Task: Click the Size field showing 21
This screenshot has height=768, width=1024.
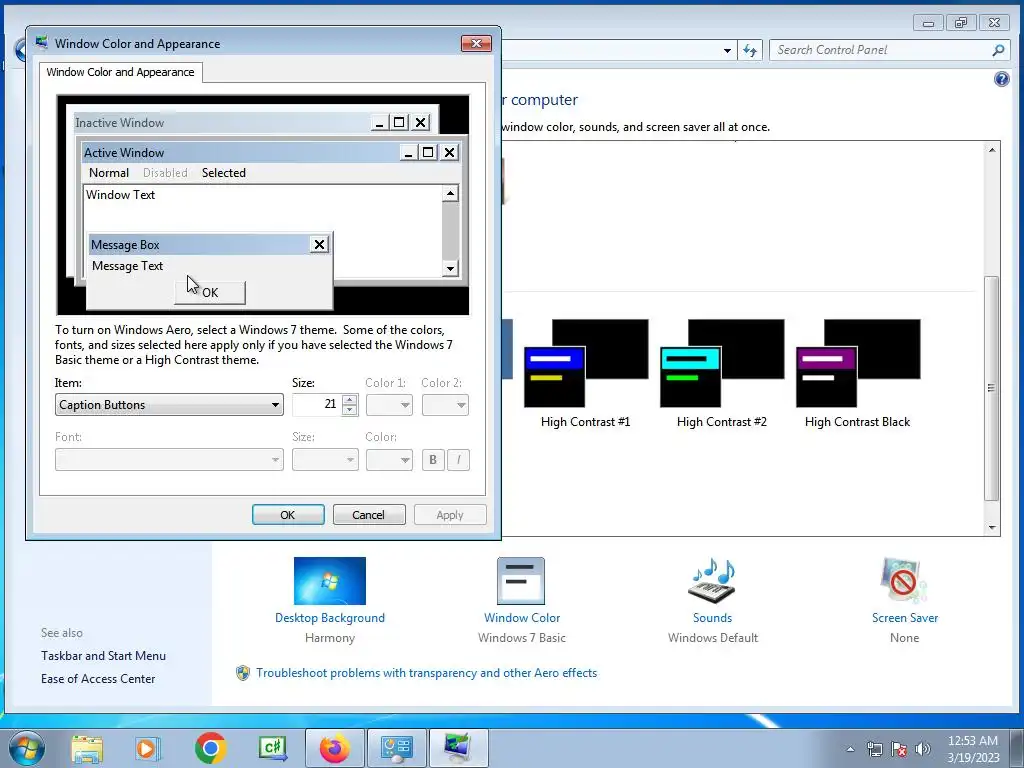Action: pos(317,405)
